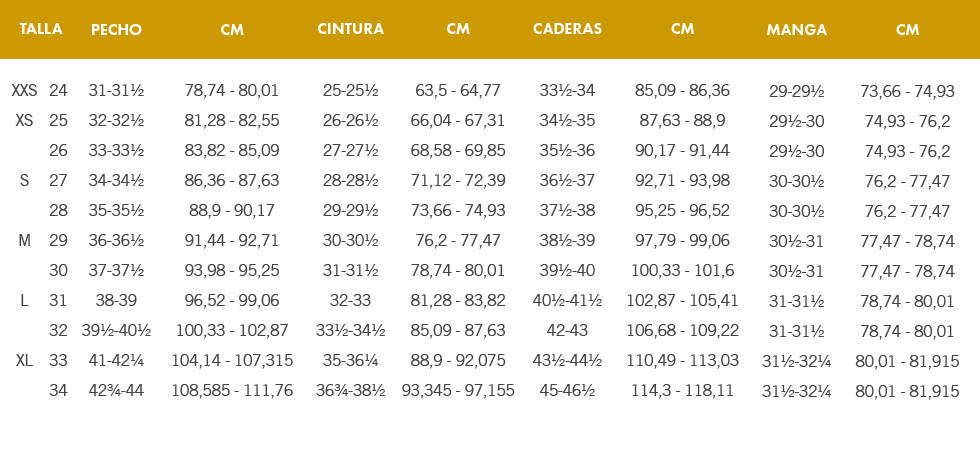This screenshot has width=980, height=450.
Task: Select the XS size label
Action: tap(24, 121)
